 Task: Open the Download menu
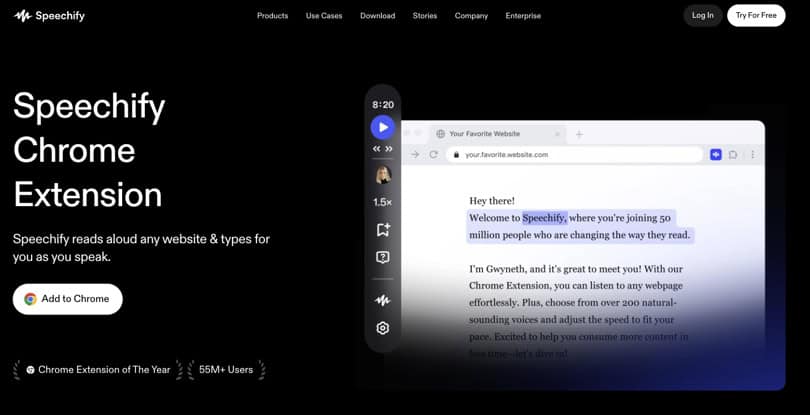coord(378,16)
